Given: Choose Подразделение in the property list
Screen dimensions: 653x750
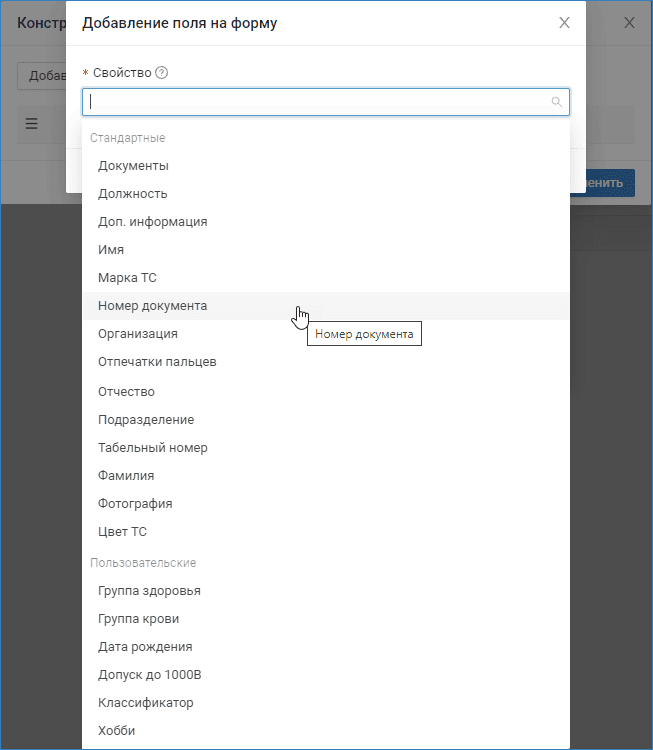Looking at the screenshot, I should pyautogui.click(x=146, y=420).
